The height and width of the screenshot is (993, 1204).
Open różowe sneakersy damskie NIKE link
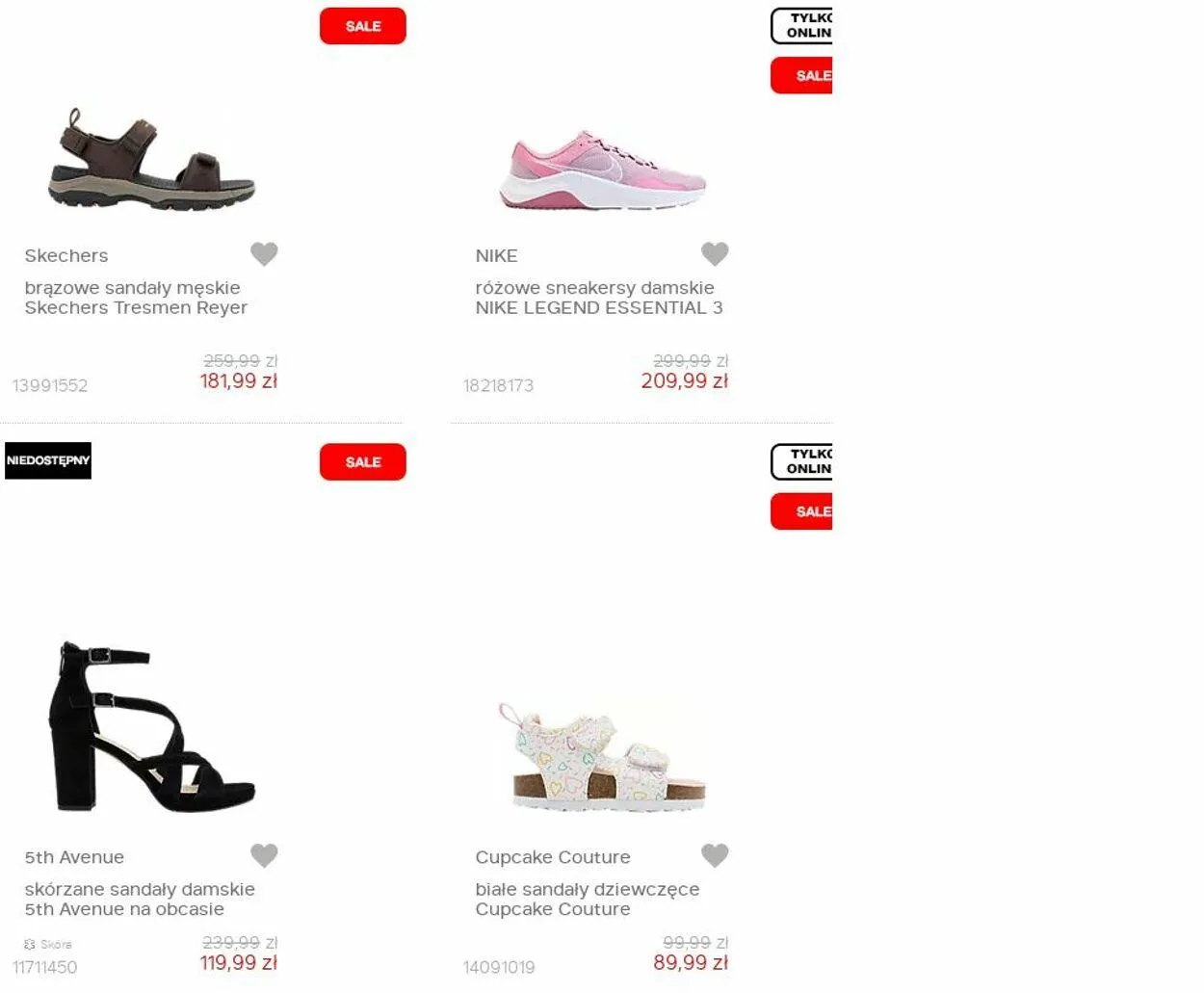(599, 298)
